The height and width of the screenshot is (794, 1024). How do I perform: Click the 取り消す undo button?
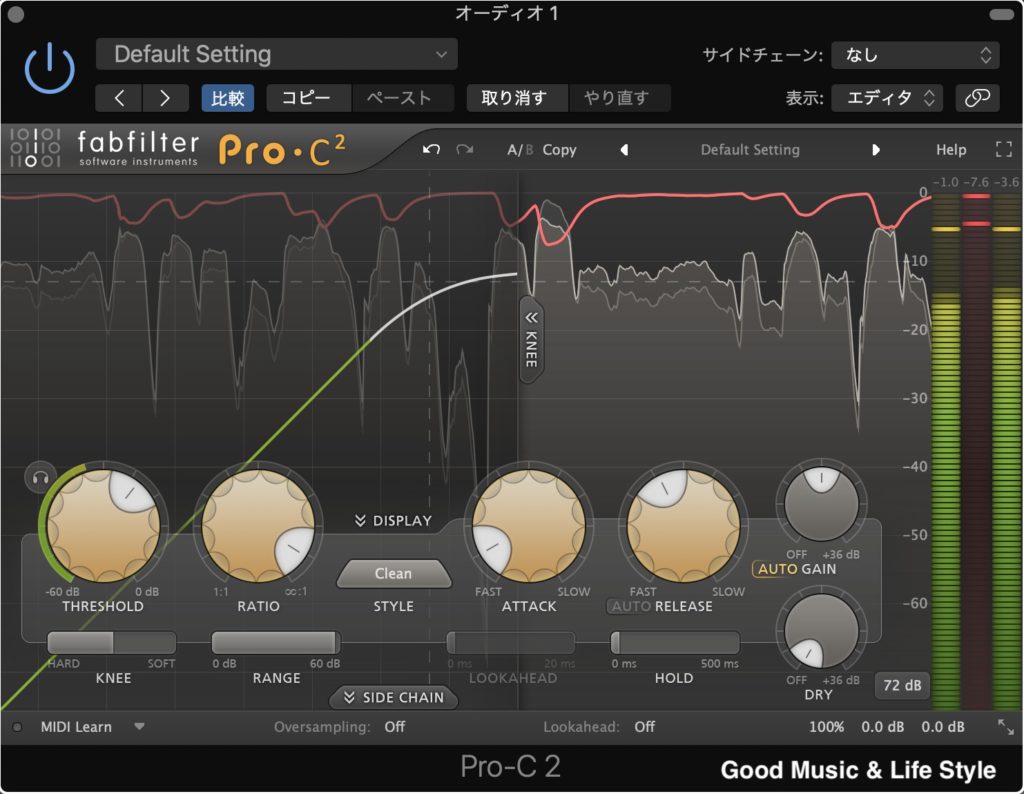[x=517, y=98]
